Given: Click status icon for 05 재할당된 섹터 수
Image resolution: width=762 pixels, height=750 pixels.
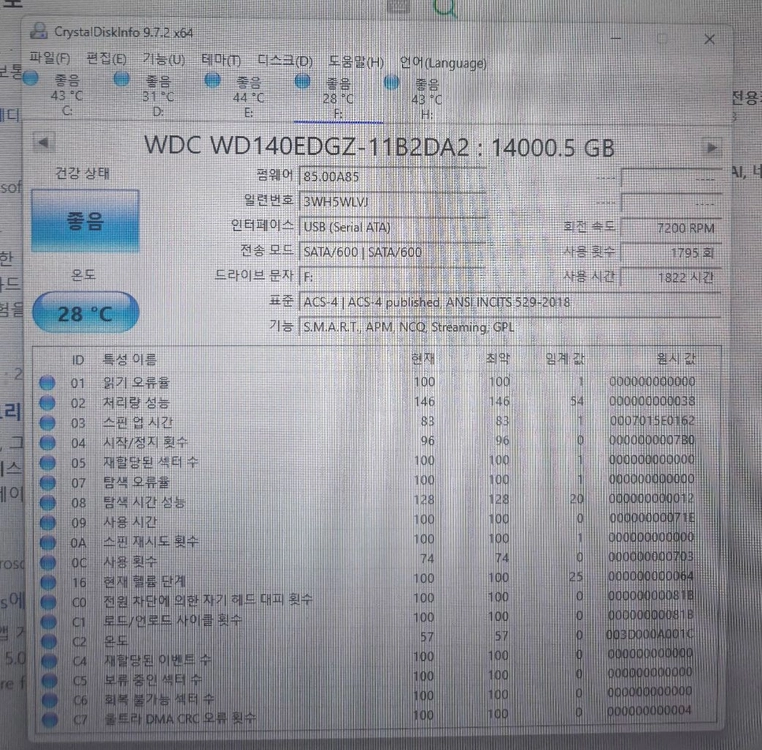Looking at the screenshot, I should [48, 462].
